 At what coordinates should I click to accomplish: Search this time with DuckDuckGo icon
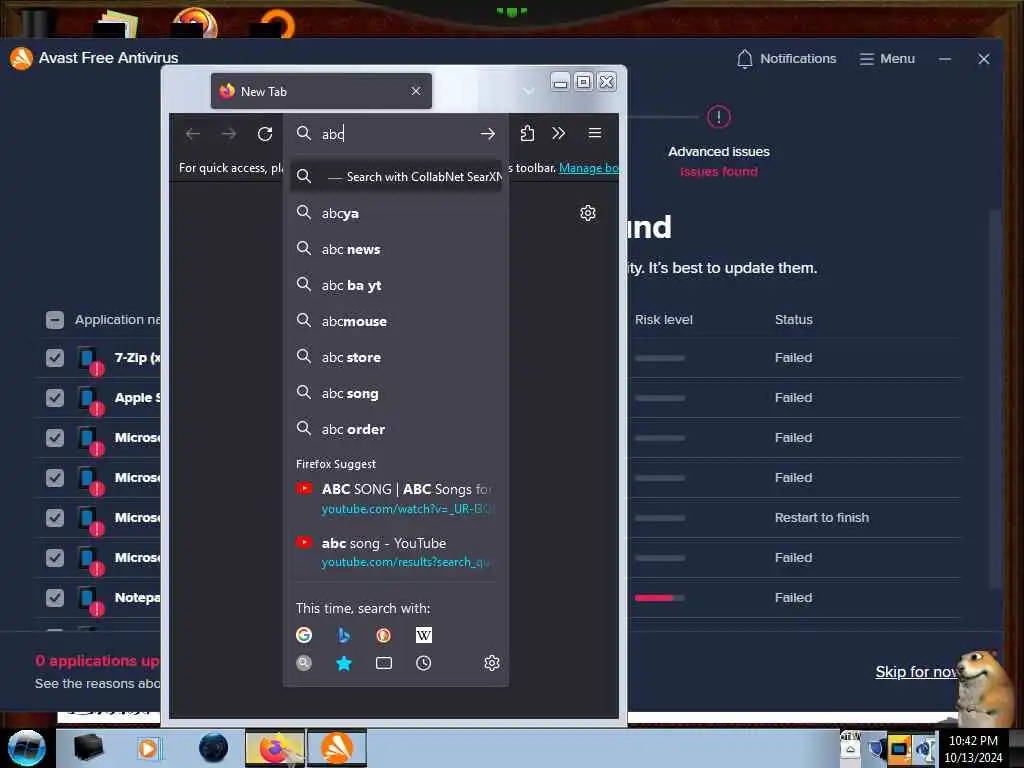coord(383,635)
